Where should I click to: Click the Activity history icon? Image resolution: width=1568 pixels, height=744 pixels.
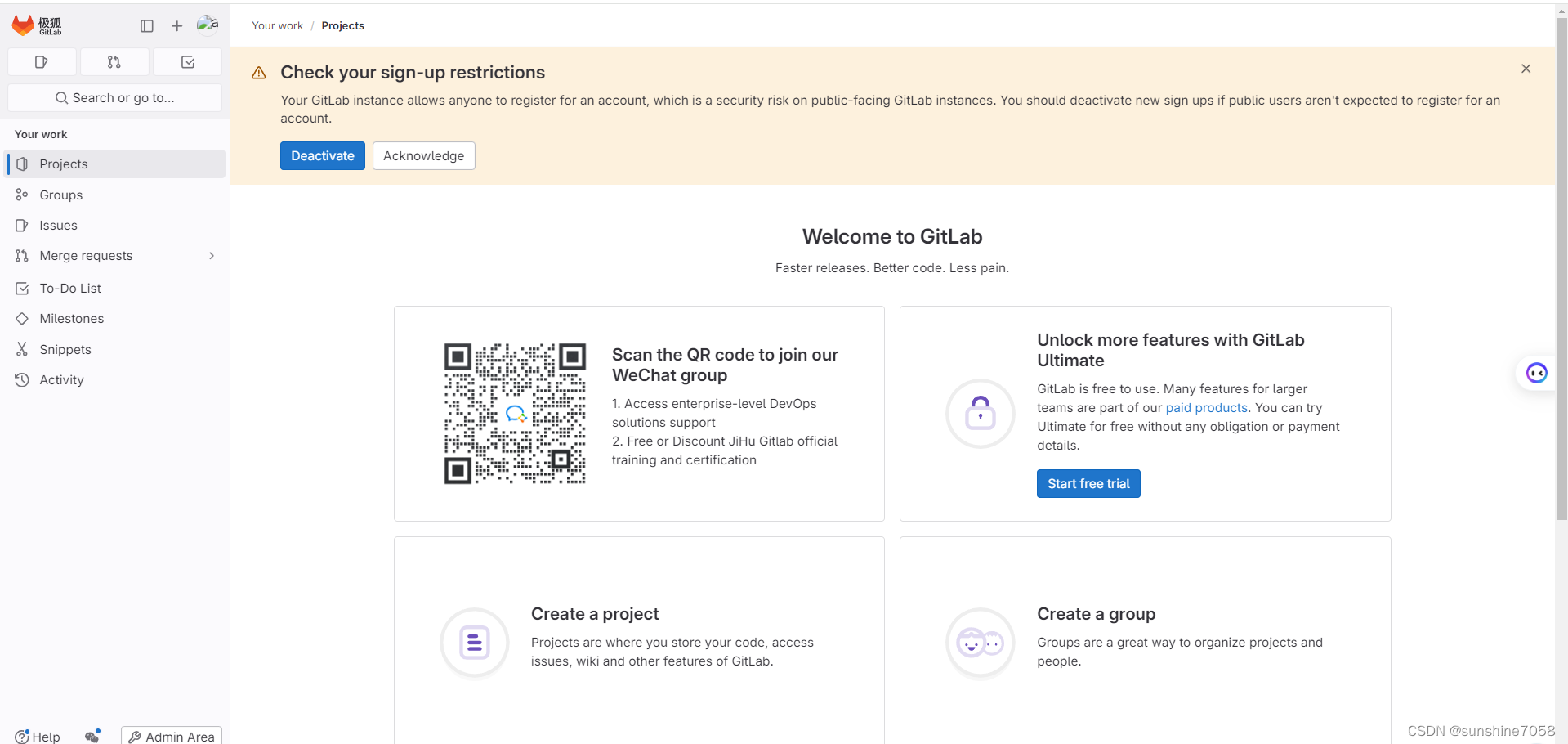22,379
